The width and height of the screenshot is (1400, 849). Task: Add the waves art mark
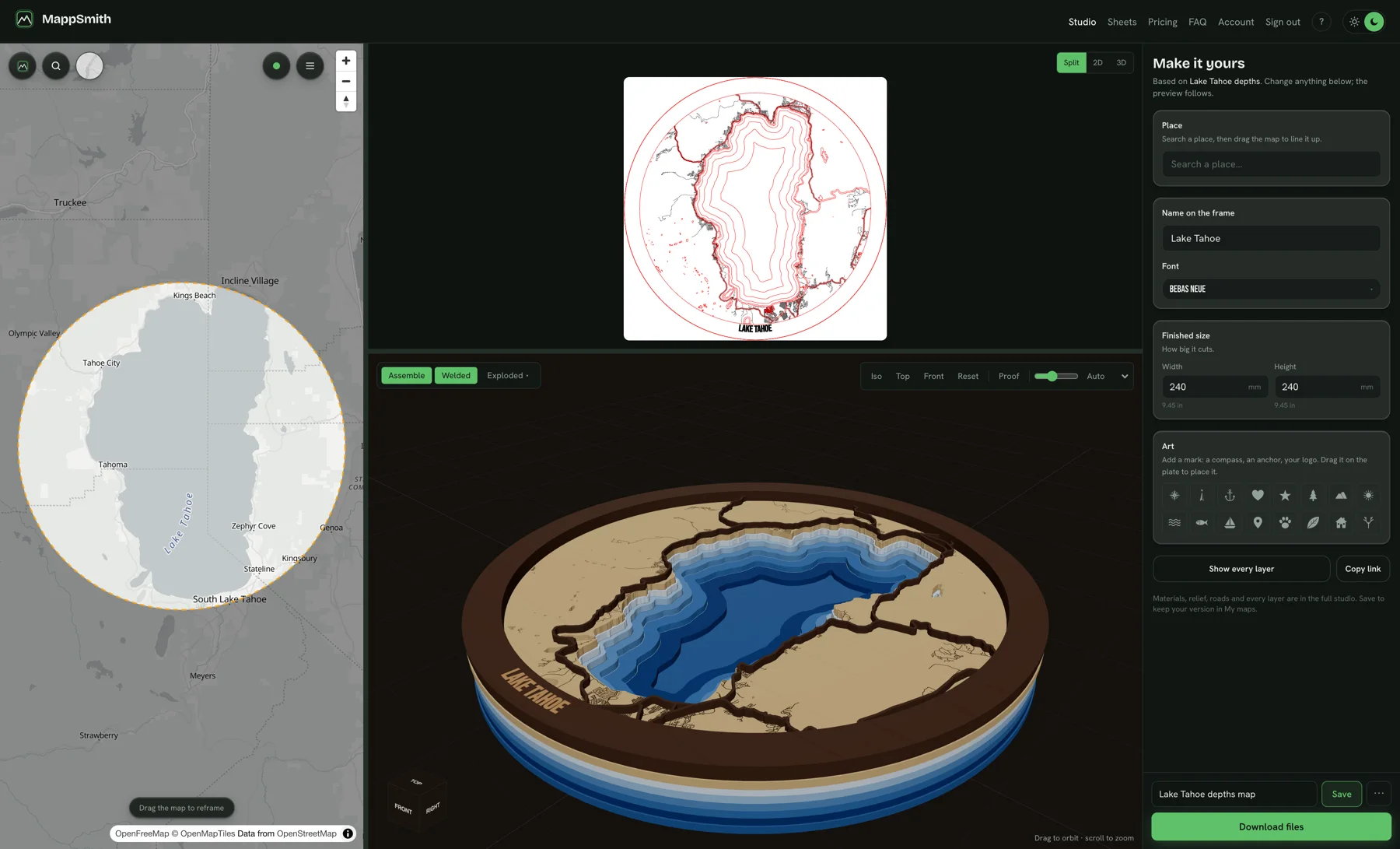point(1174,523)
